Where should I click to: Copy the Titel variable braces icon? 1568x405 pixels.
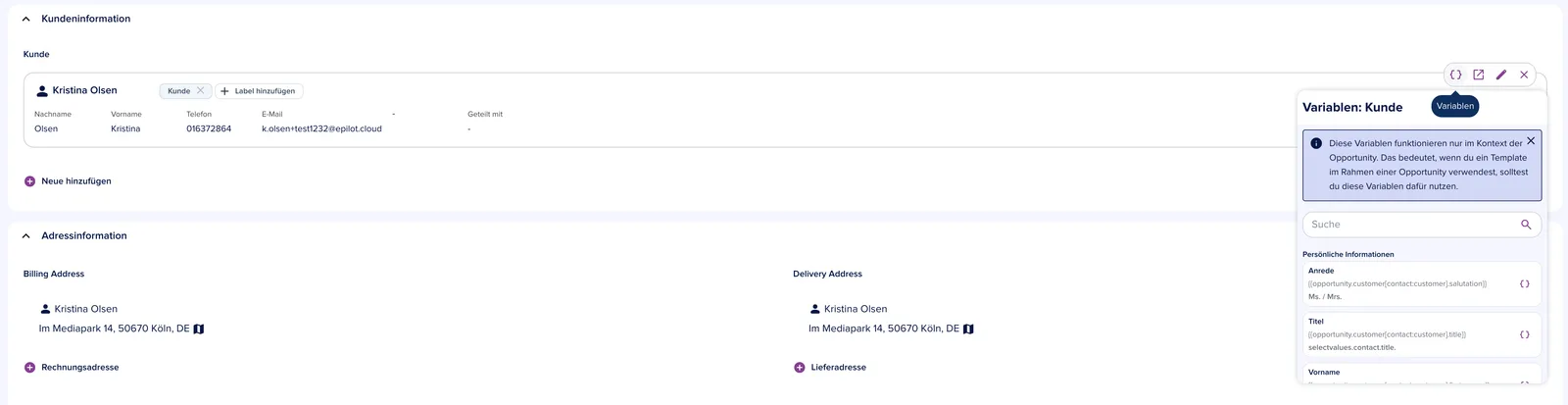[x=1524, y=334]
